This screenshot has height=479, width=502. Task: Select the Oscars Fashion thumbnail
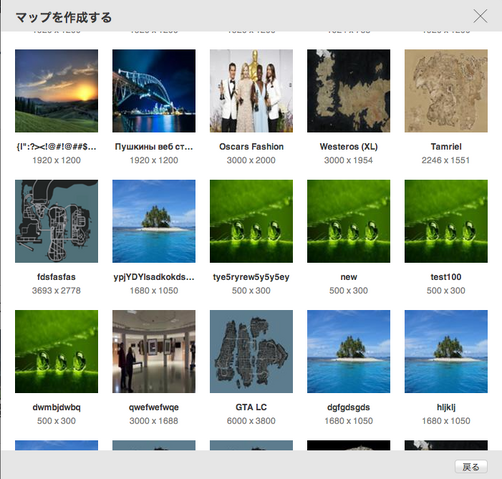pos(251,91)
